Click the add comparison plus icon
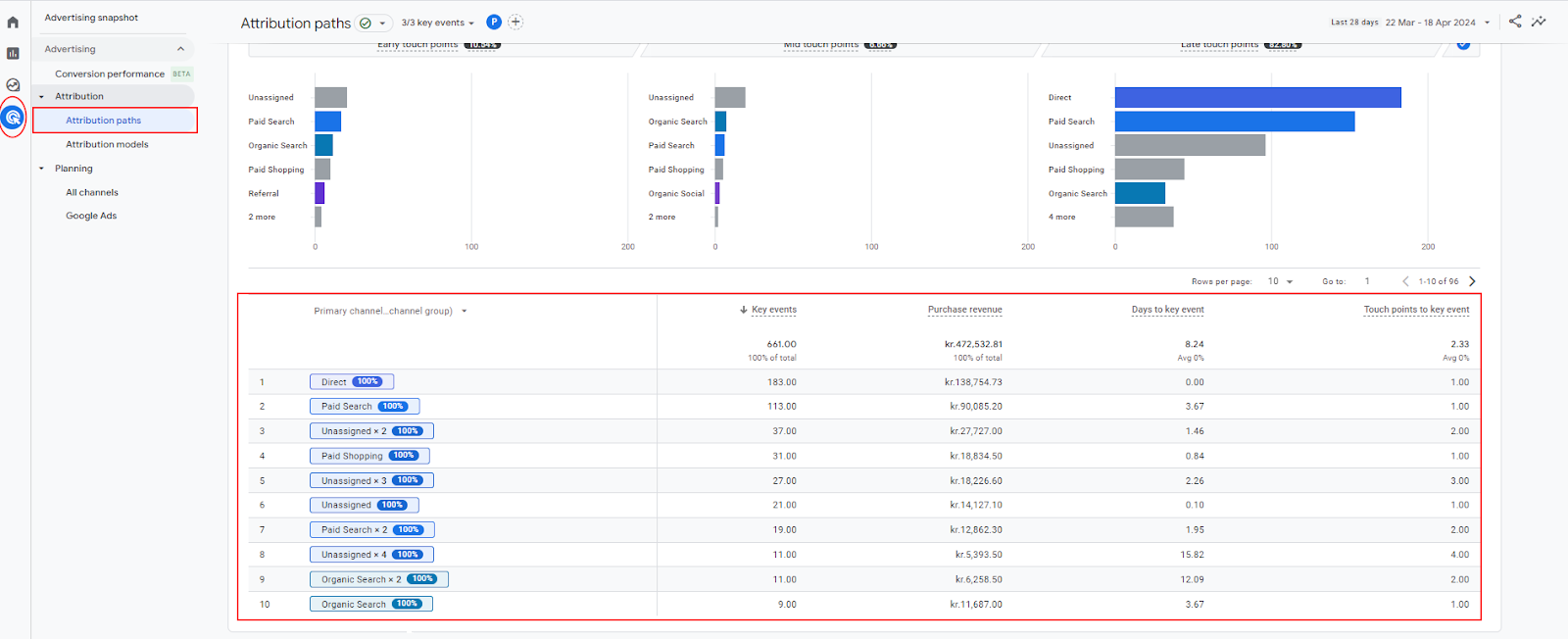The width and height of the screenshot is (1568, 639). click(x=515, y=22)
